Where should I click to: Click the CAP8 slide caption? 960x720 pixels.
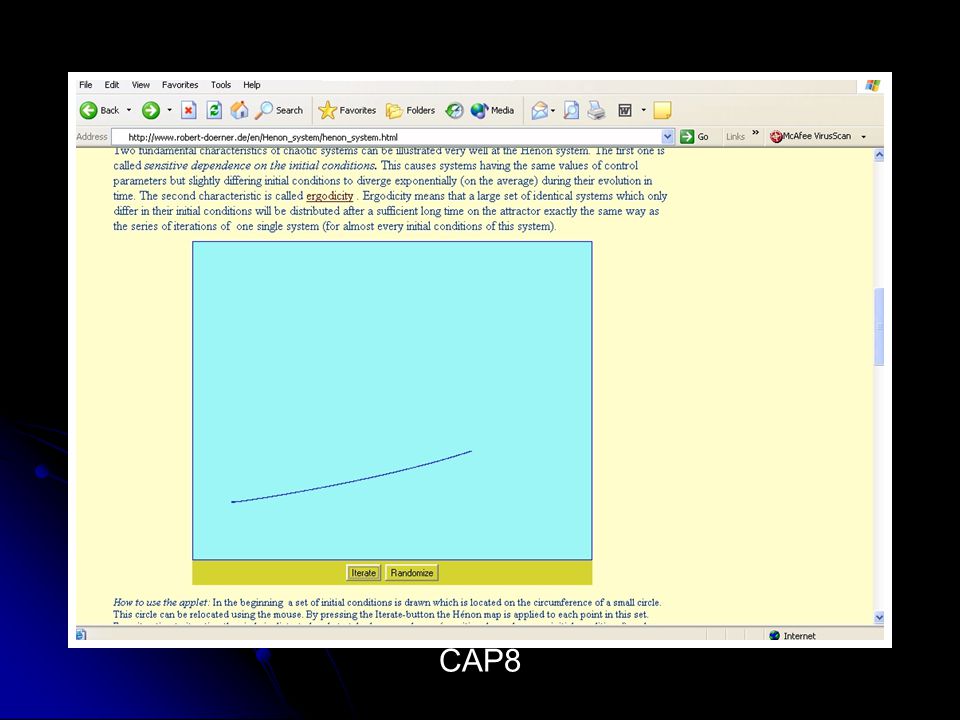[x=480, y=661]
